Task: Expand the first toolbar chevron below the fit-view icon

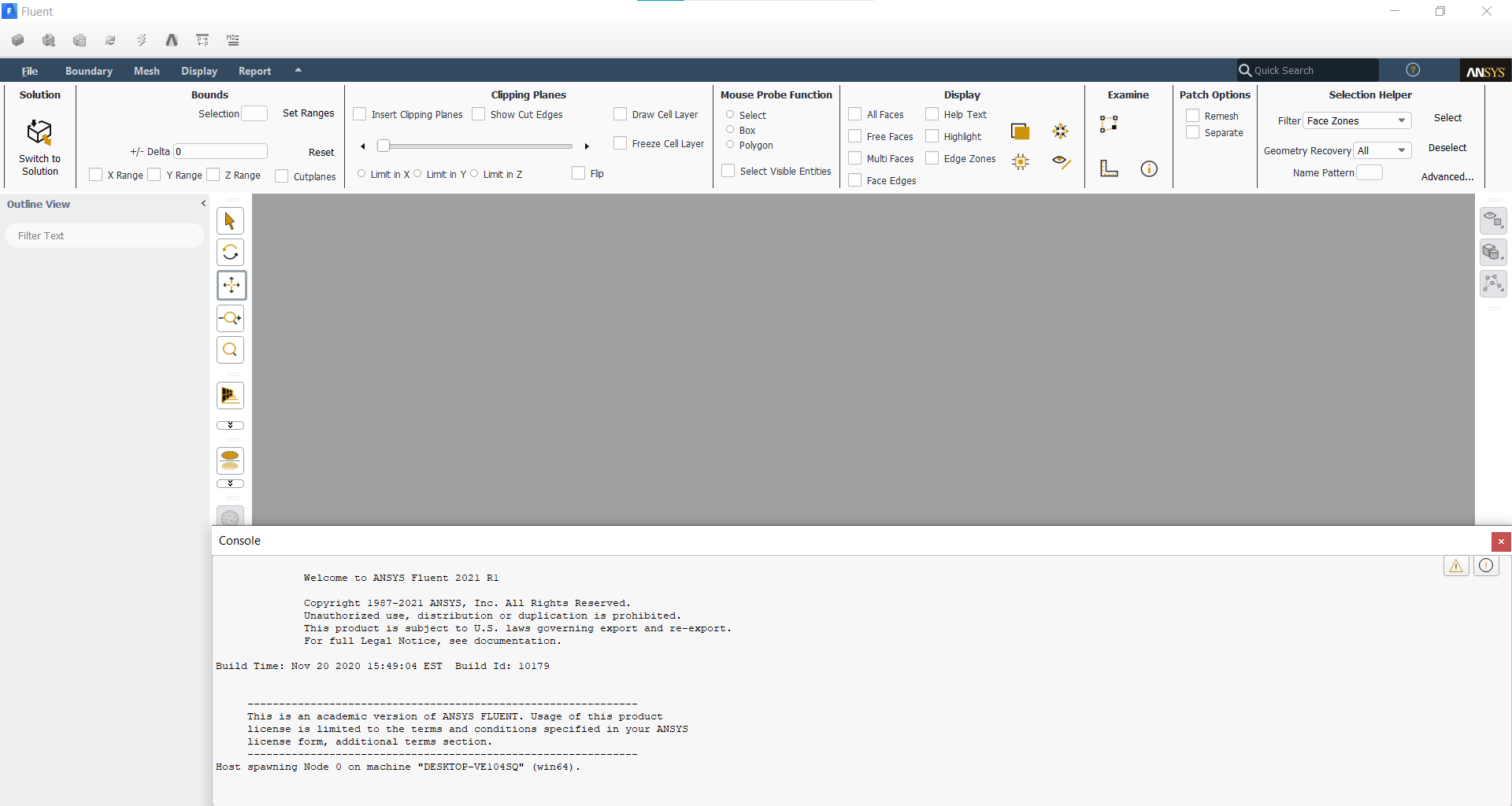Action: [230, 425]
